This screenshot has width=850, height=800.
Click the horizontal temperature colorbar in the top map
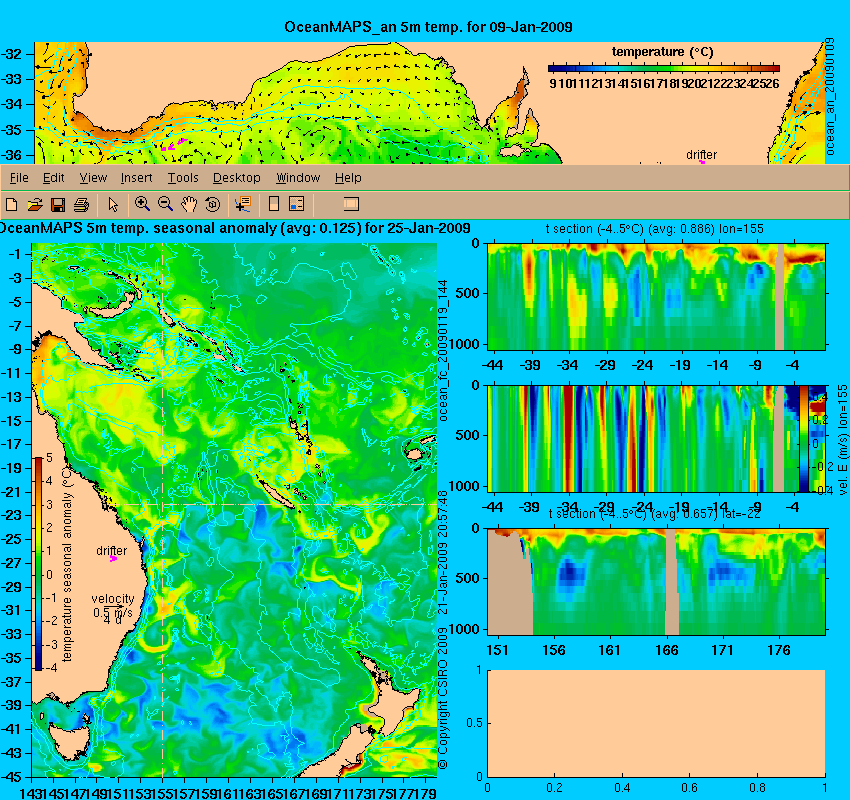tap(664, 68)
